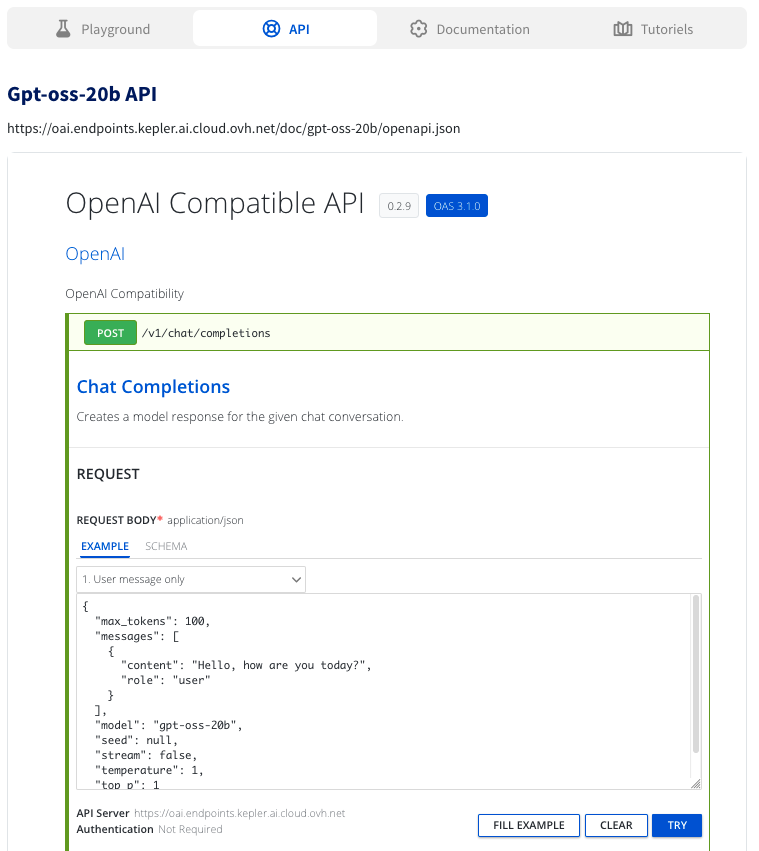This screenshot has width=759, height=851.
Task: Click the API meta-style icon in the navbar
Action: tap(271, 28)
